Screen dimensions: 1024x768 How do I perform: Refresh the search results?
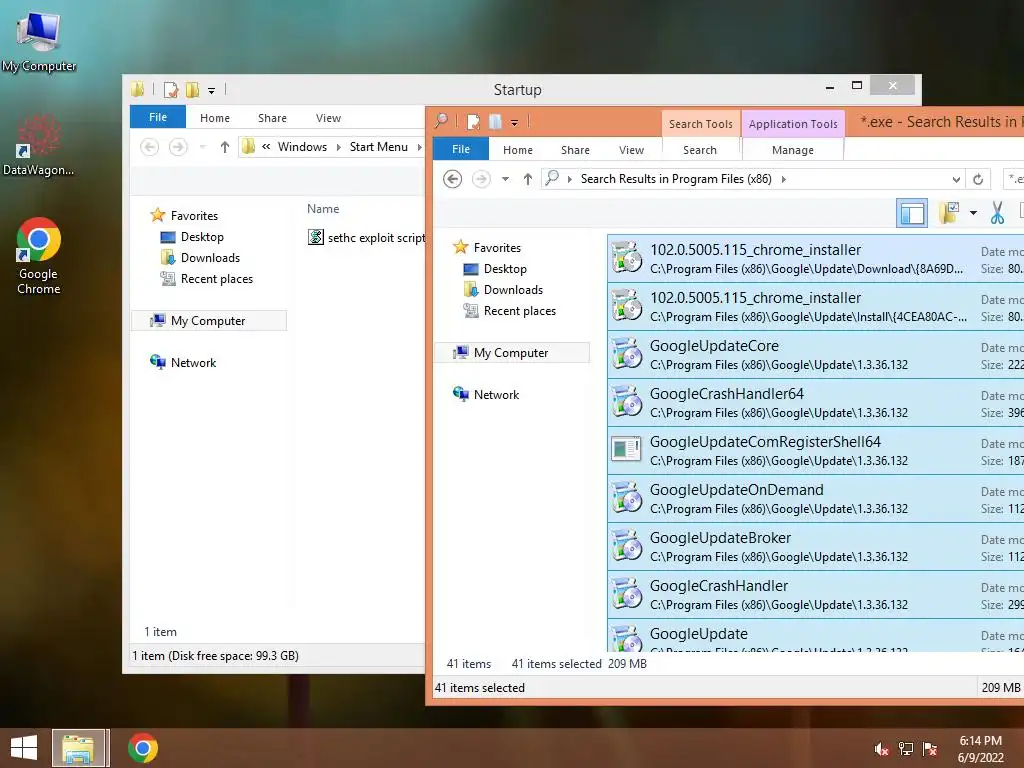click(x=978, y=180)
